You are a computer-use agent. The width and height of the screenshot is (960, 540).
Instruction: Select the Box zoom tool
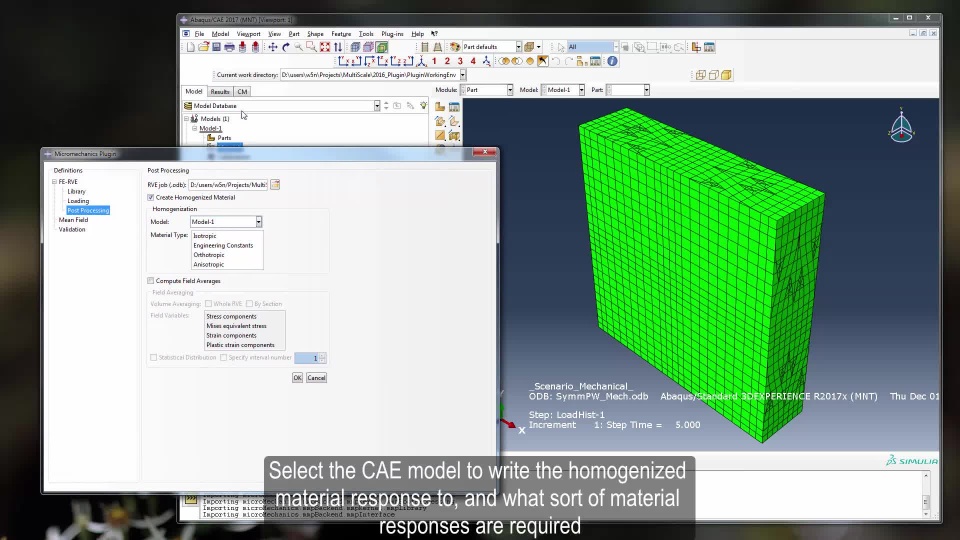click(x=312, y=47)
